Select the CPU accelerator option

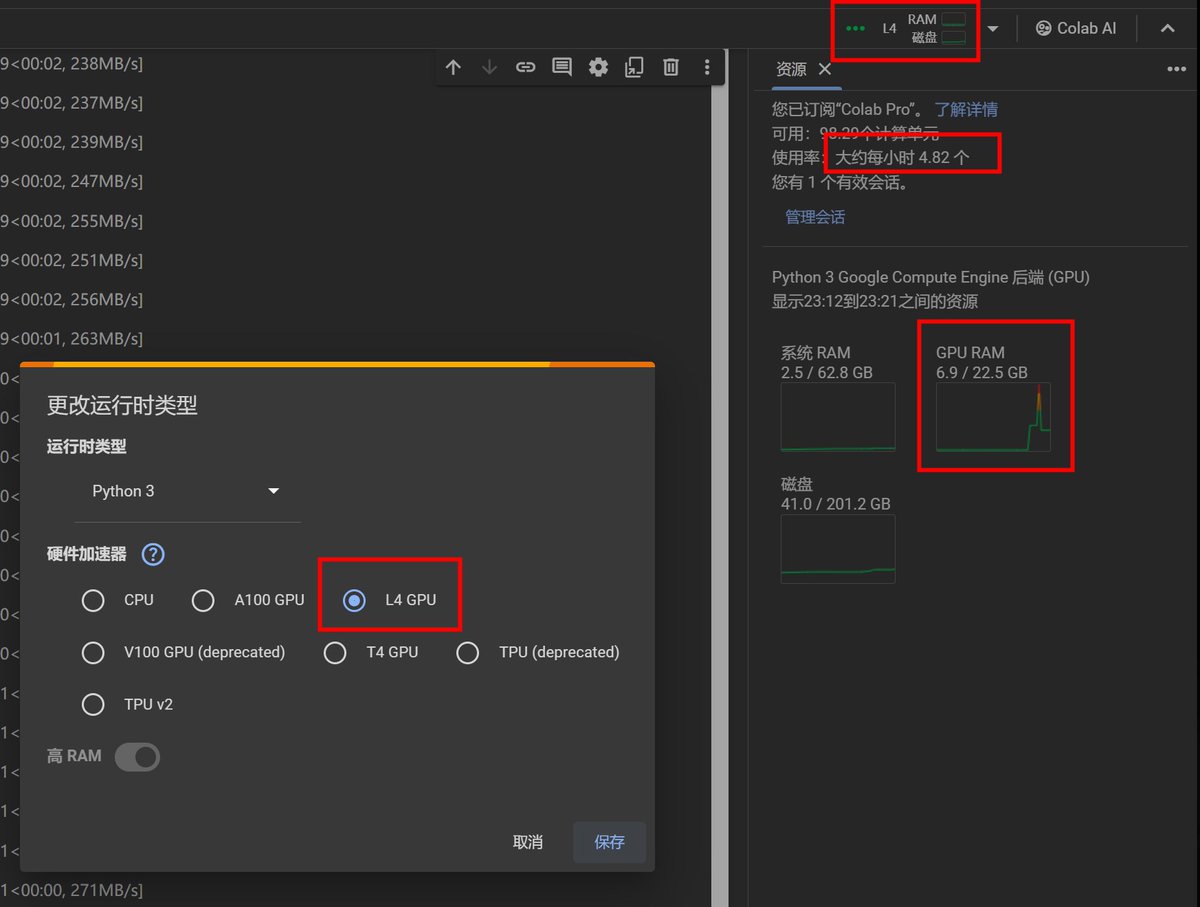coord(93,600)
